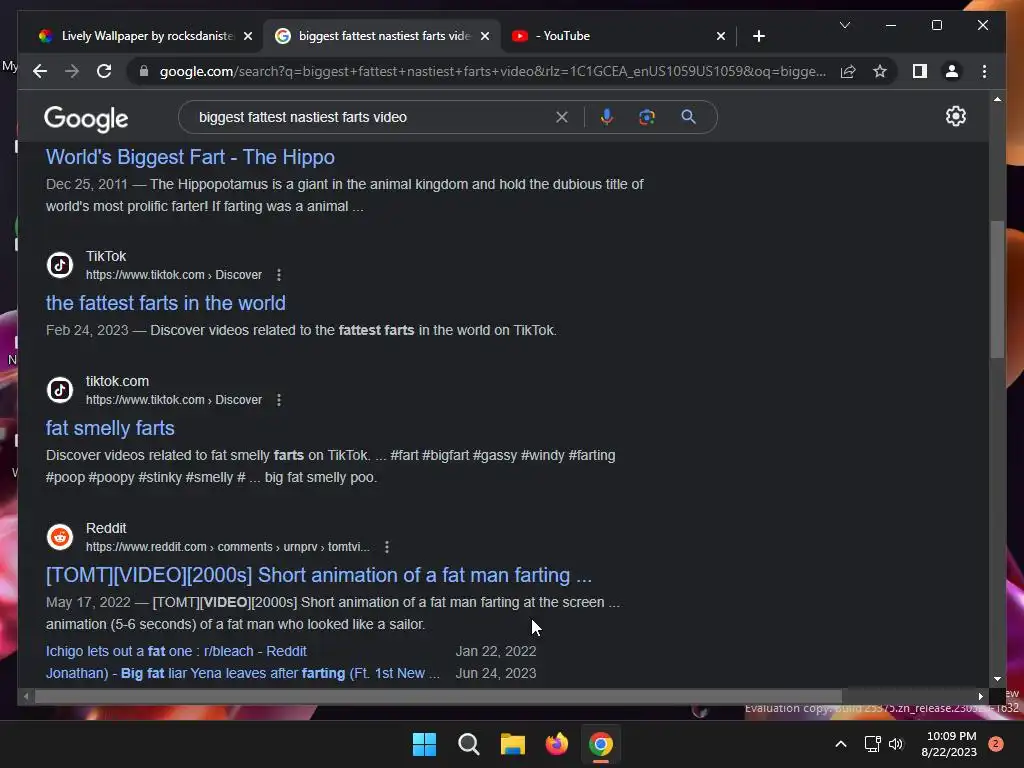
Task: View site info via the padlock icon
Action: click(144, 71)
